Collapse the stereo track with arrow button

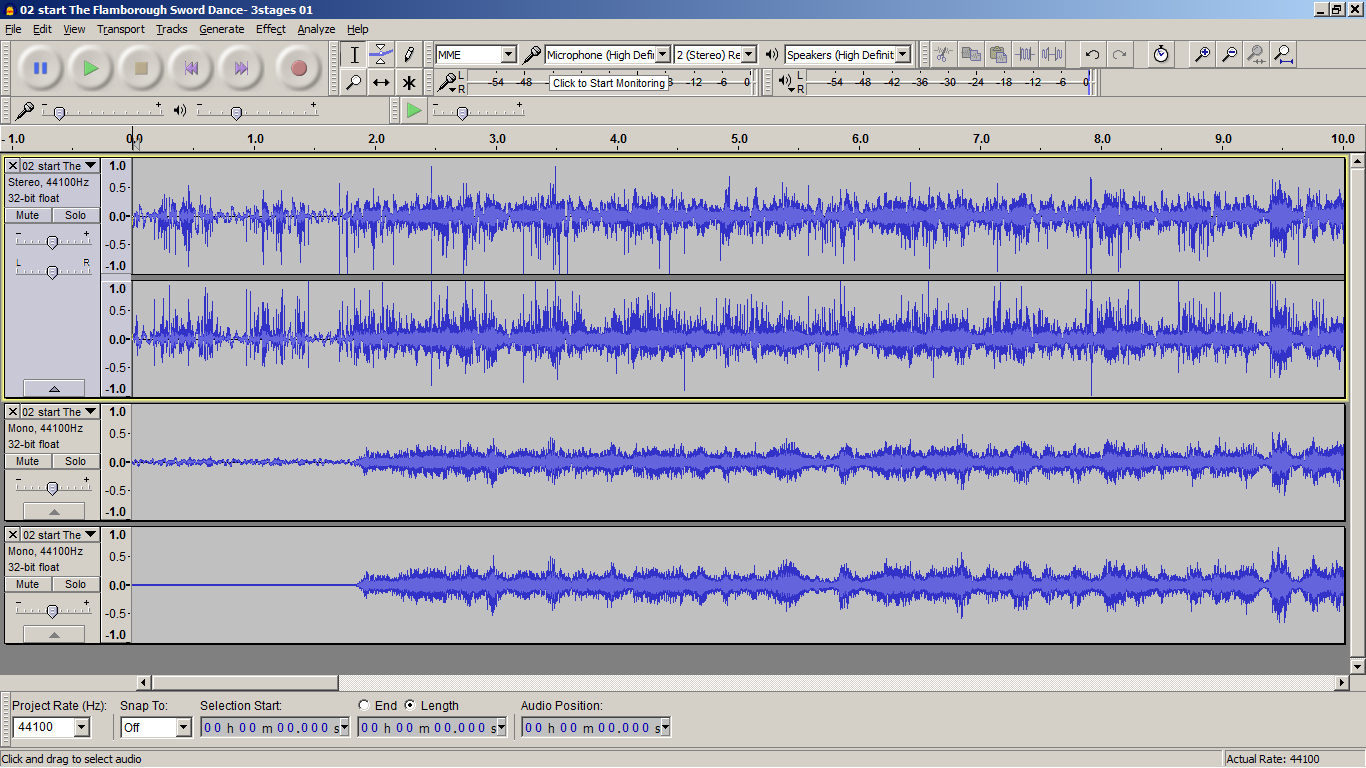point(54,388)
